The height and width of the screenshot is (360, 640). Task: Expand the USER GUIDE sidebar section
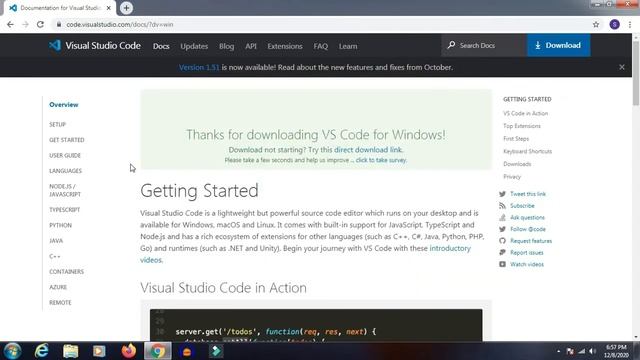(x=65, y=156)
